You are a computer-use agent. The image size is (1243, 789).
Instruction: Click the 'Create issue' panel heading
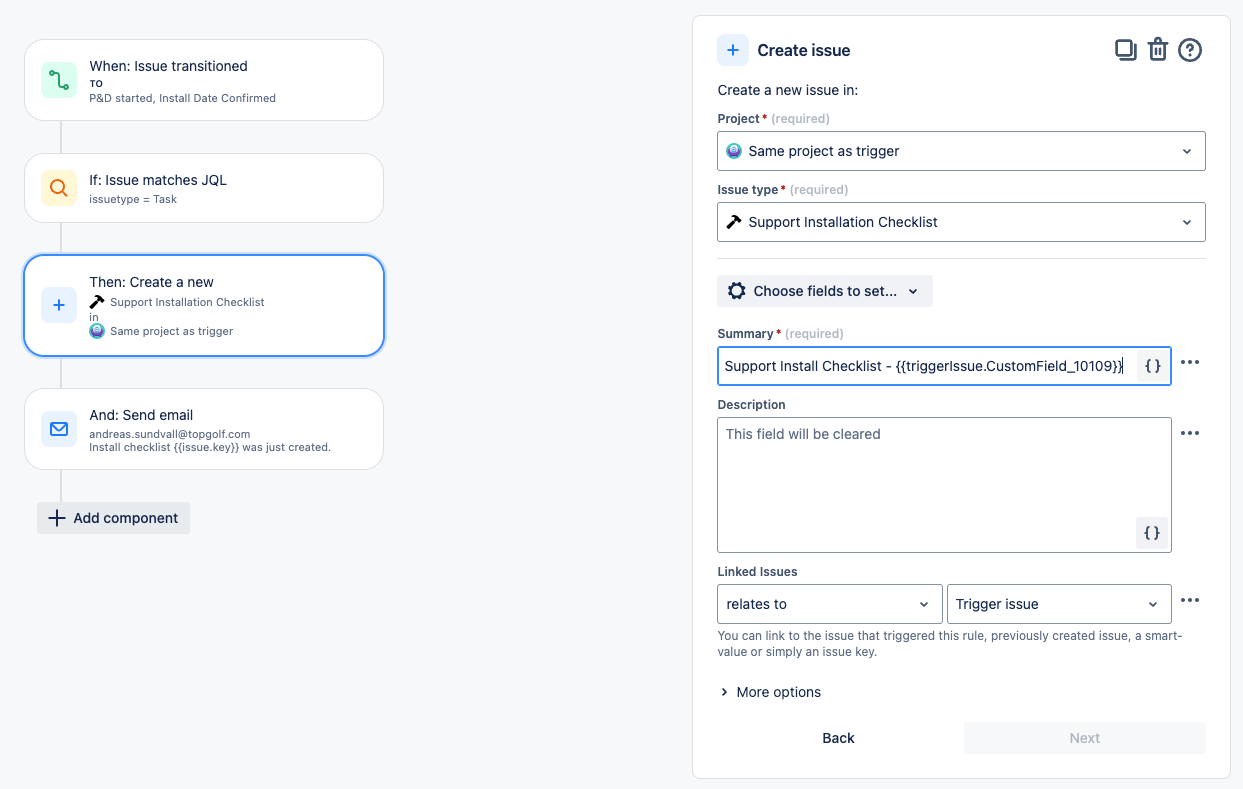click(804, 50)
